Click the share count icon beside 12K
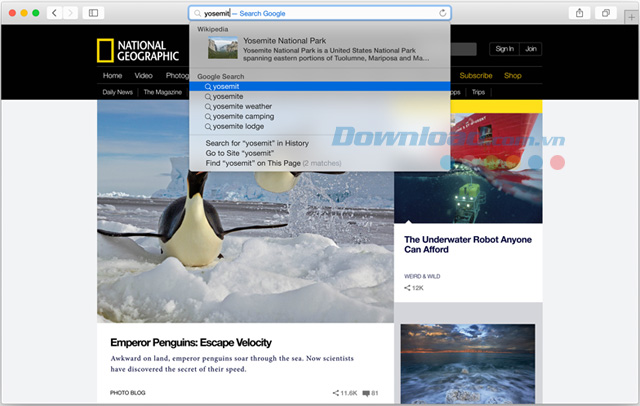Screen dimensions: 640x406 (407, 288)
